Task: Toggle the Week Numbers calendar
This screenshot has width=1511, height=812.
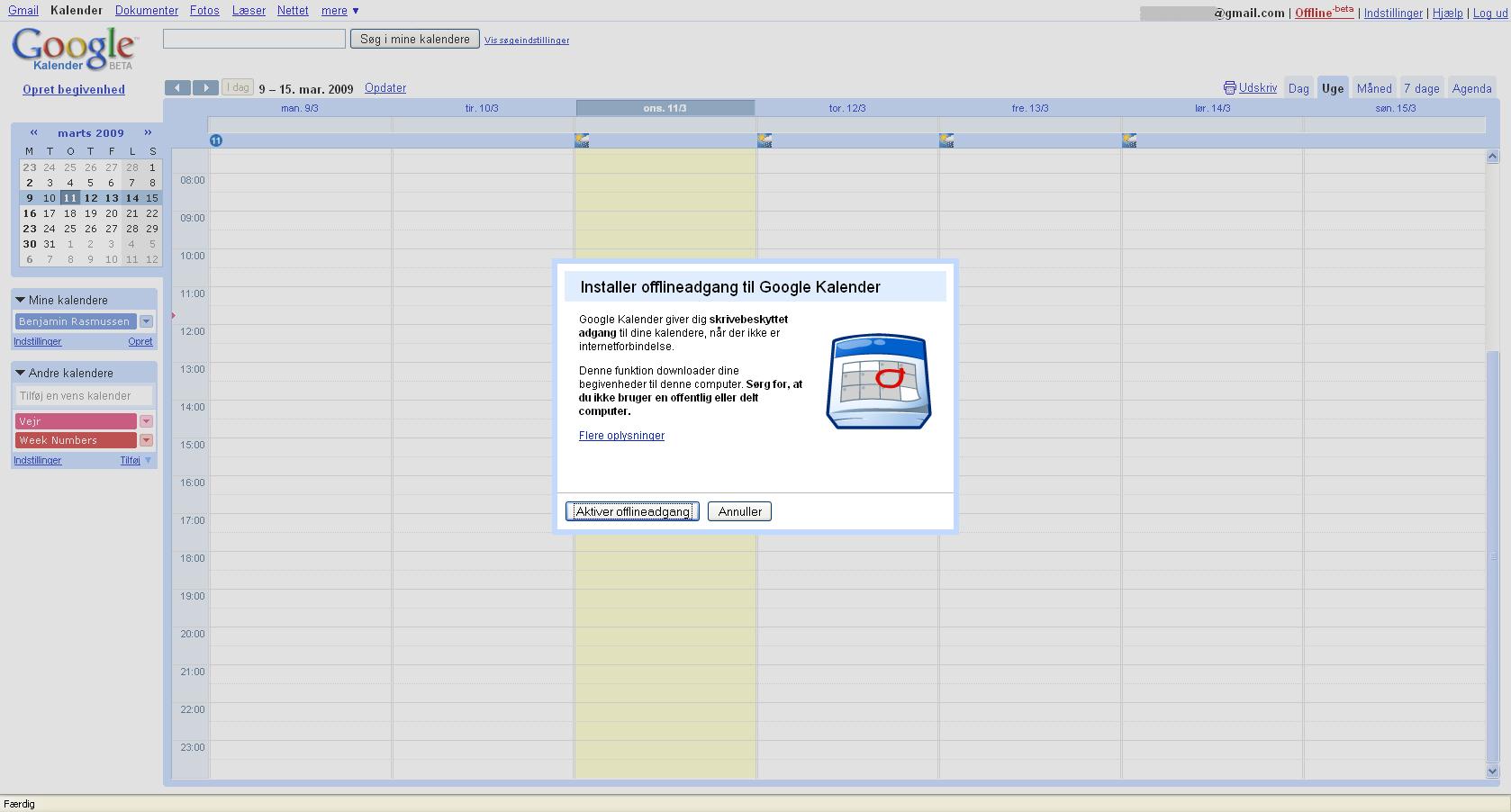Action: pyautogui.click(x=74, y=440)
